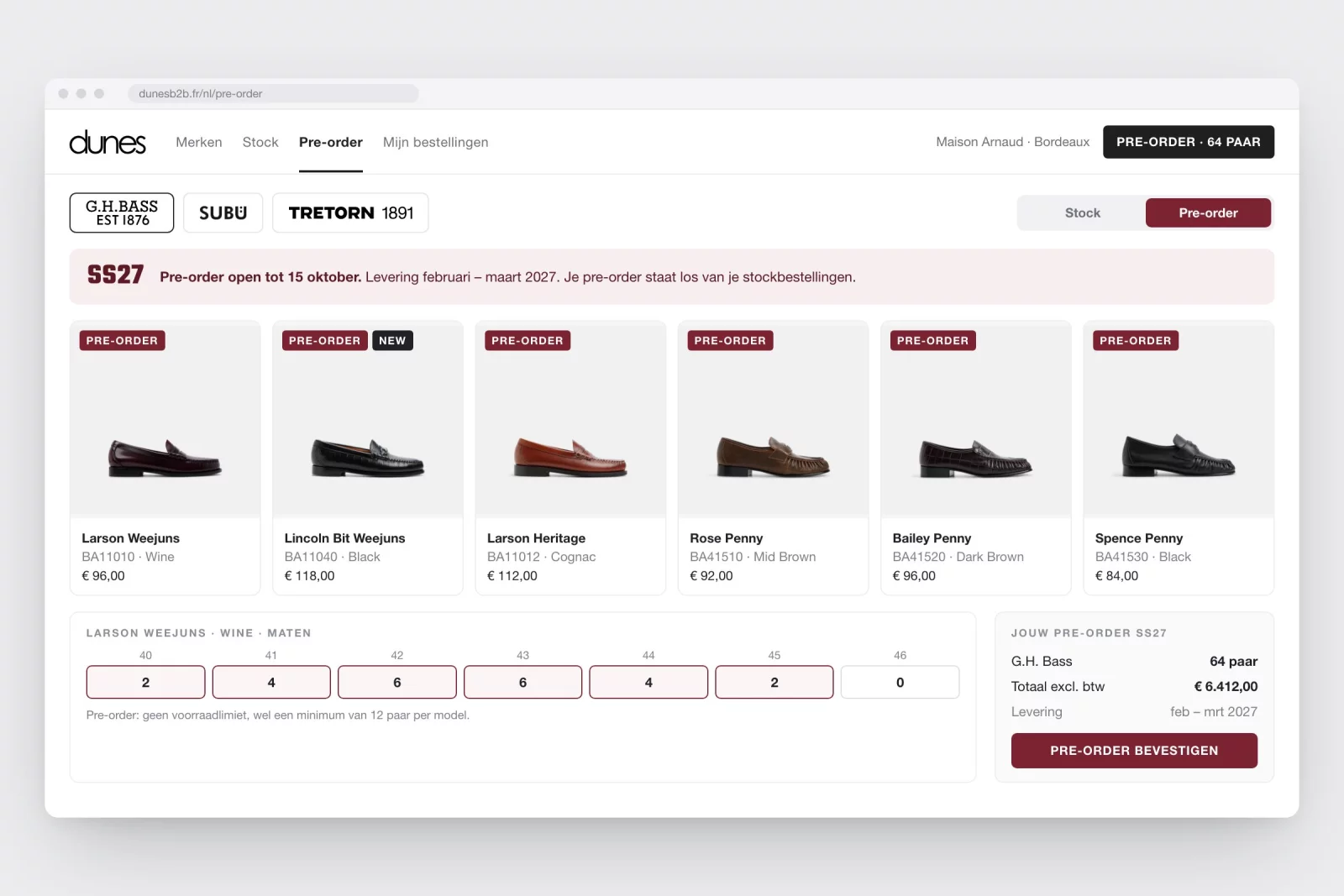Open the Larson Heritage shoe image
The height and width of the screenshot is (896, 1344).
(x=570, y=419)
